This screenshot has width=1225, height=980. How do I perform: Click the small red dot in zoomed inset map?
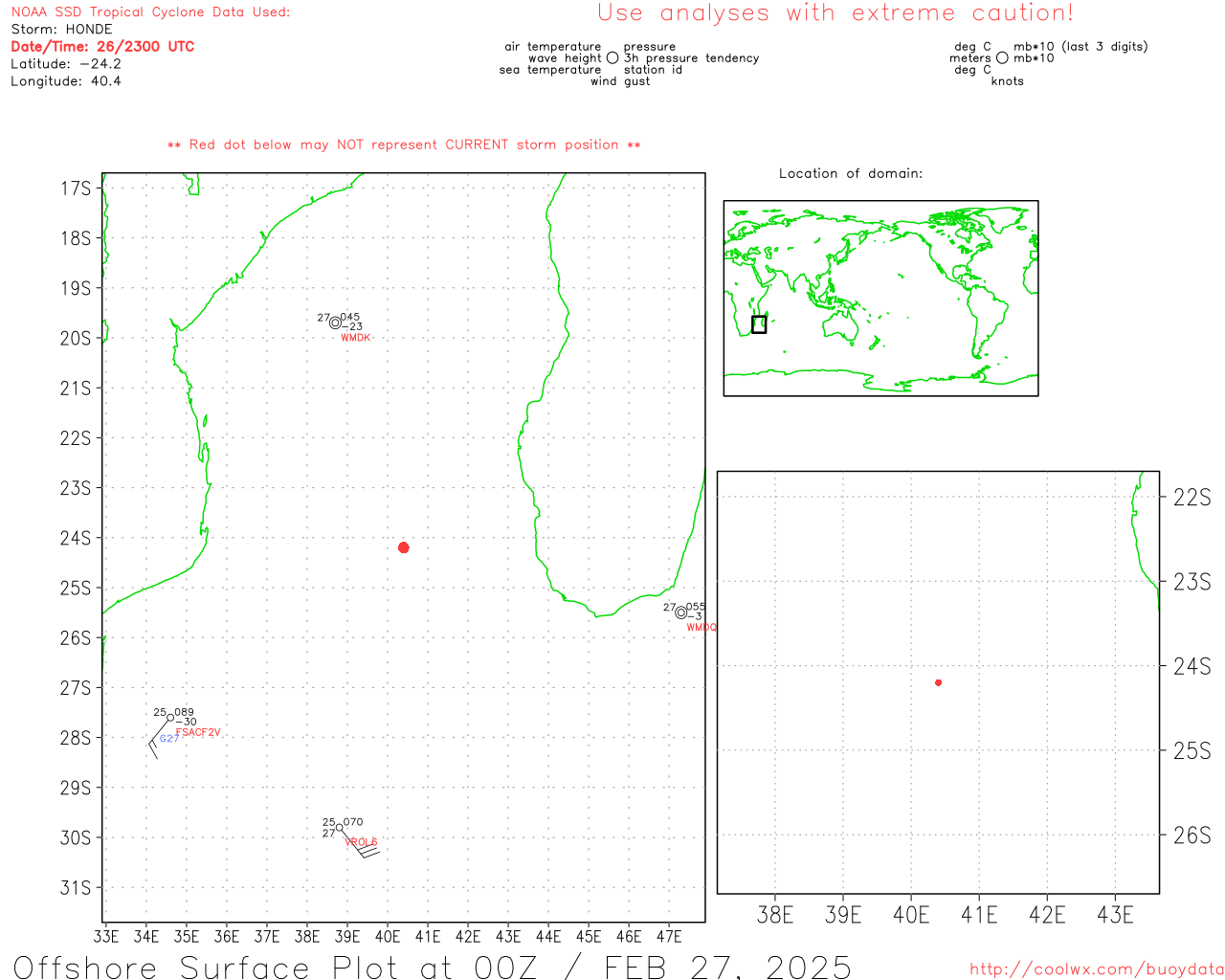tap(938, 682)
